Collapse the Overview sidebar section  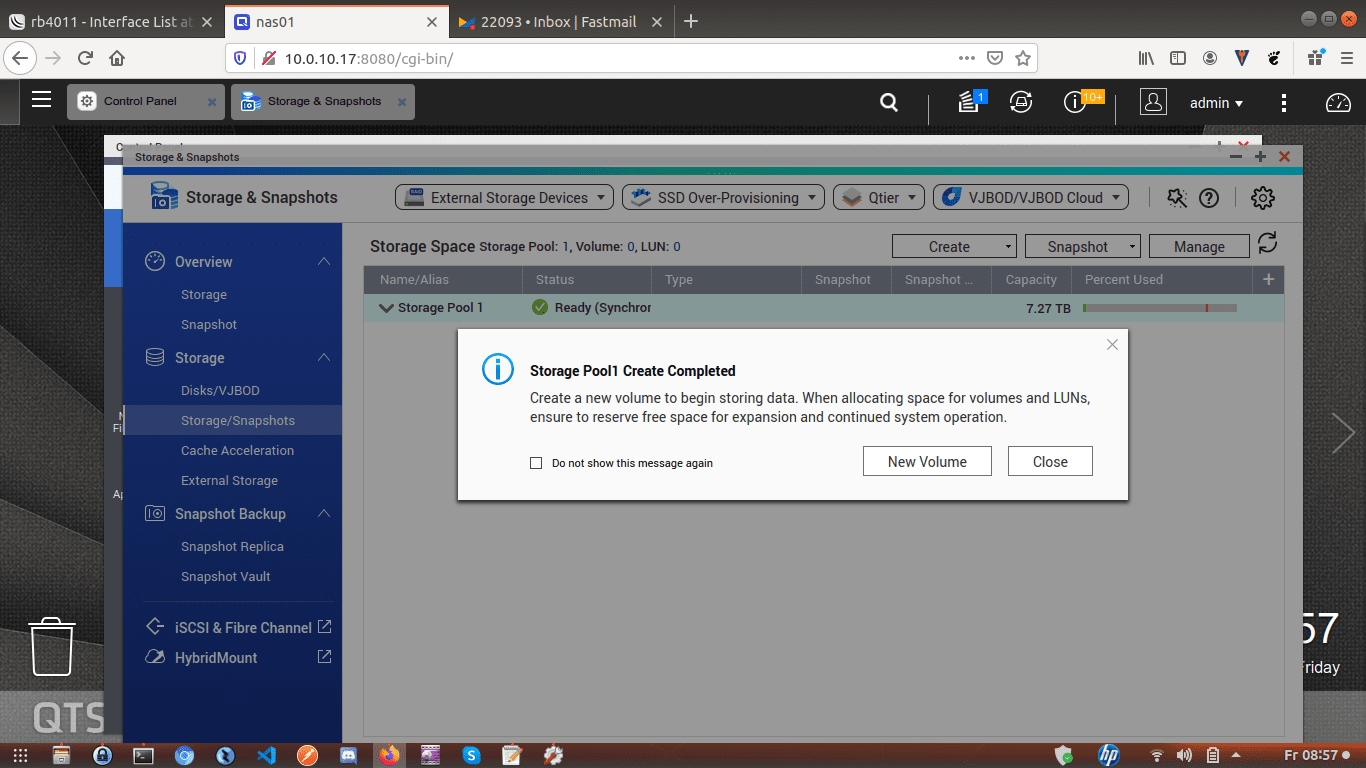point(324,261)
